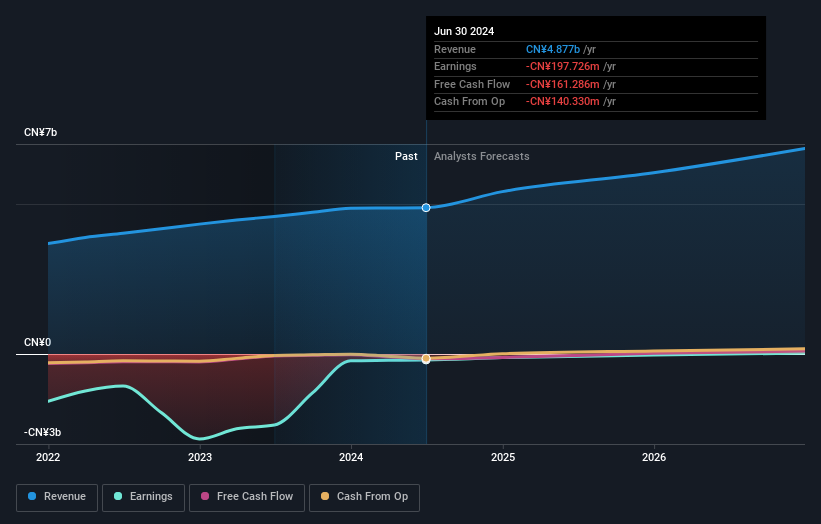
Task: Click the 'Earnings' row label in tooltip
Action: coord(456,66)
